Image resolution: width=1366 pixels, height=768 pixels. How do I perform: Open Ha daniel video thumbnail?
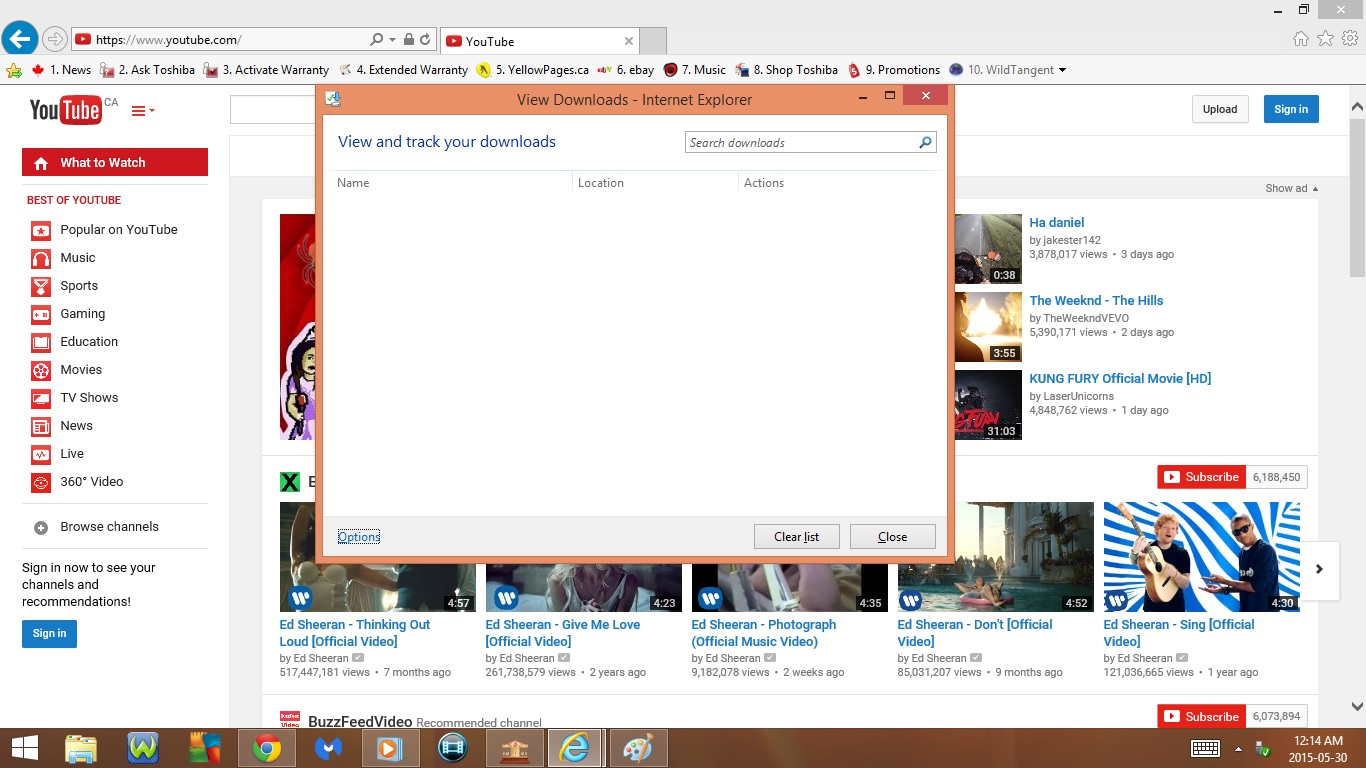988,249
